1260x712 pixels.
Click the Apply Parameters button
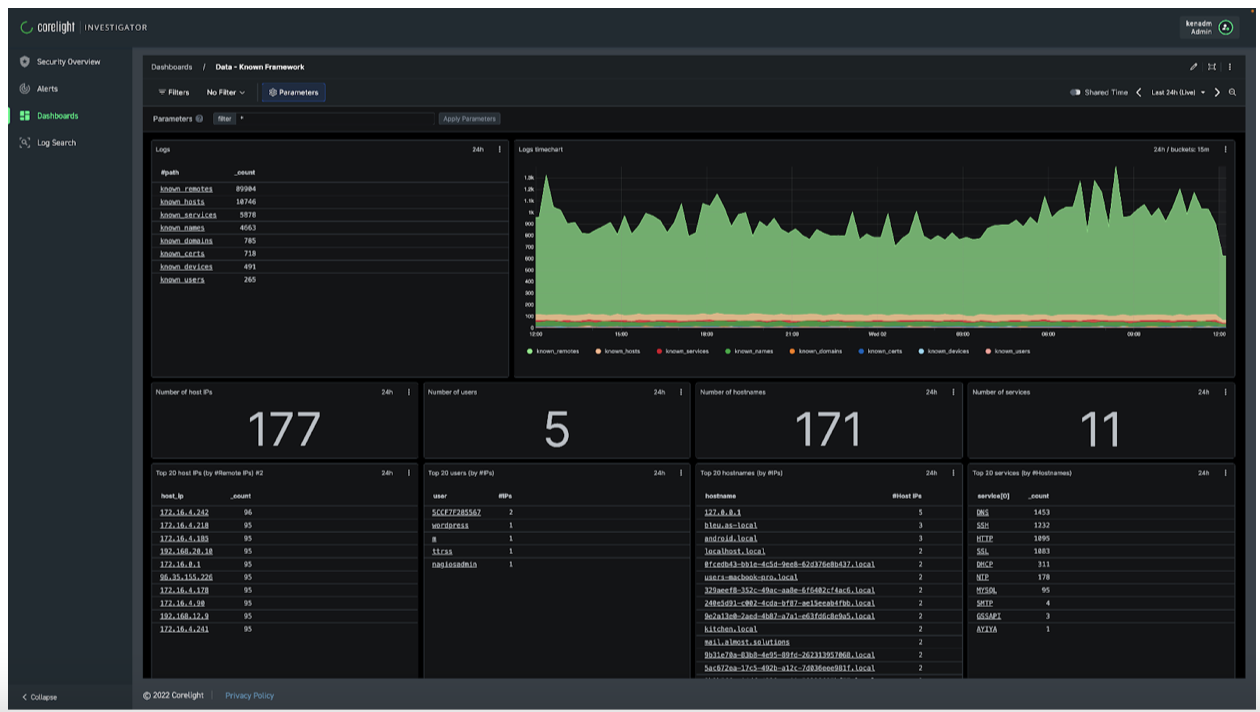(469, 119)
